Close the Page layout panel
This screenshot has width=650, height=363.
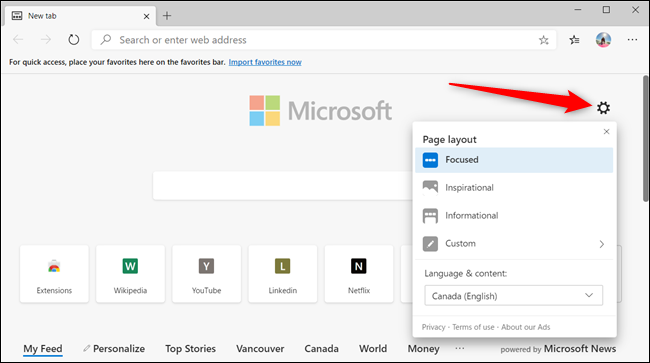[606, 131]
